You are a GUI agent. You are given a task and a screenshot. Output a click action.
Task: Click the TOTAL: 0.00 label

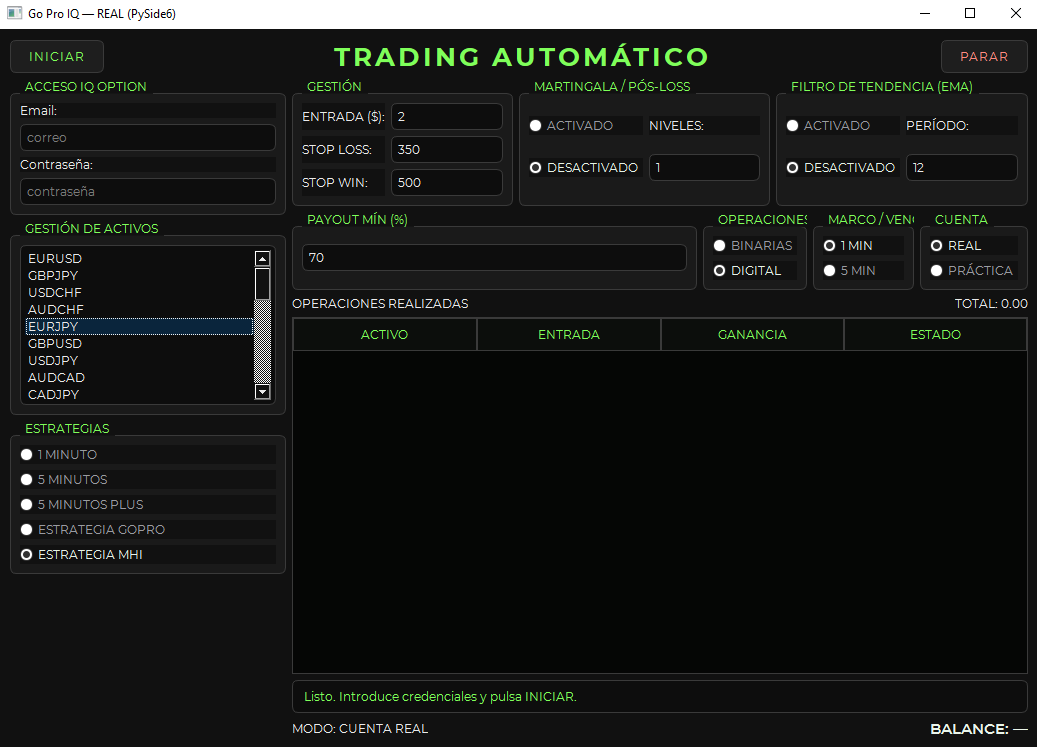[x=991, y=304]
